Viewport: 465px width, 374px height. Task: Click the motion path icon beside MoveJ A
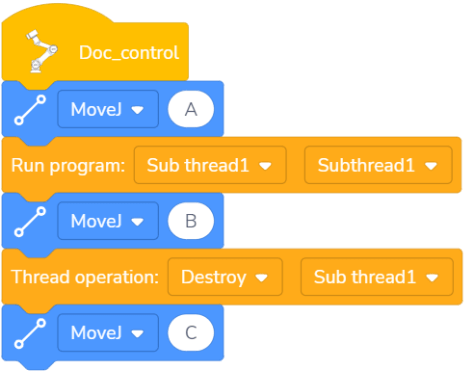[30, 110]
